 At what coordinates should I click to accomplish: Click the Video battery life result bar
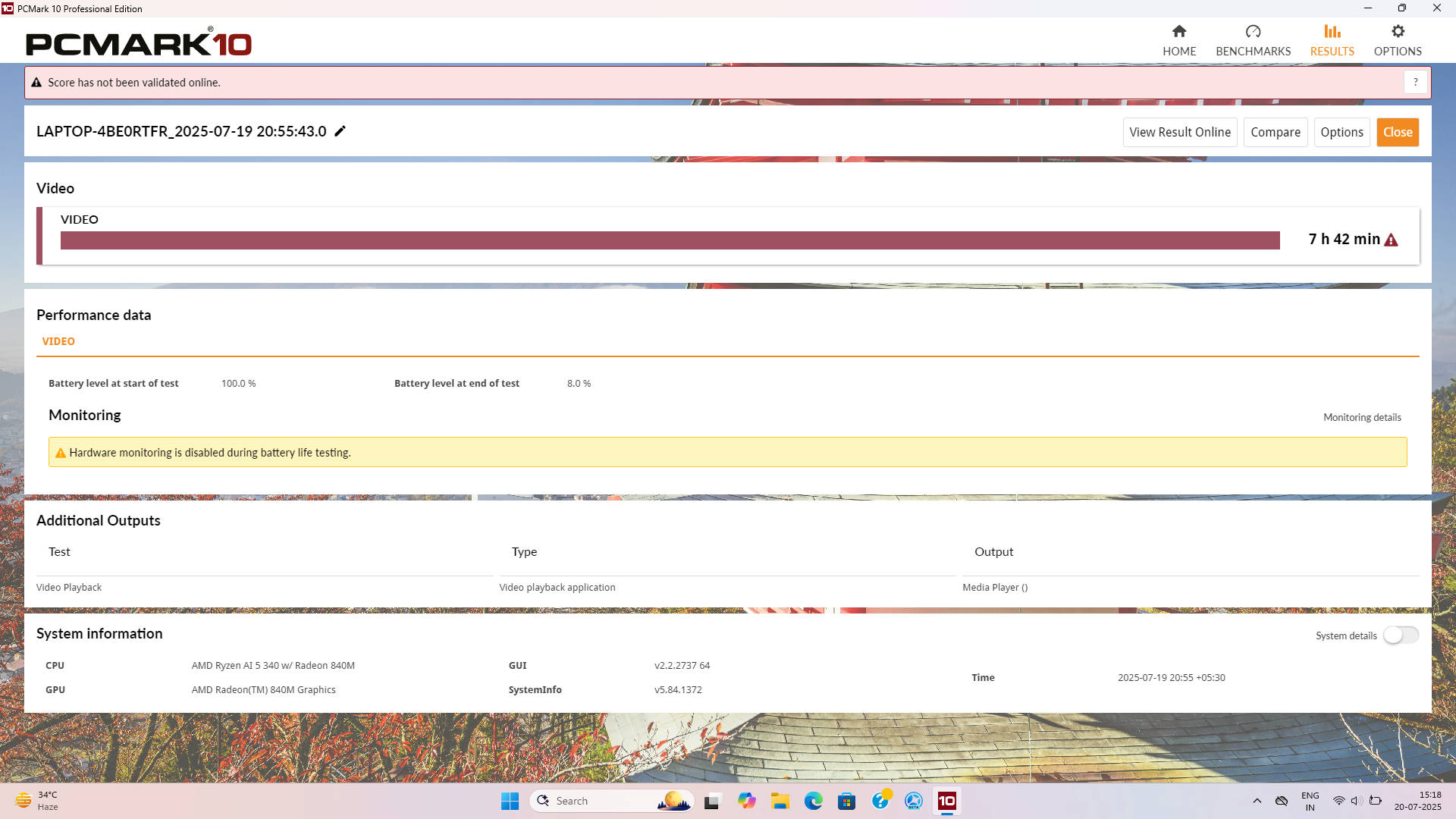coord(670,240)
